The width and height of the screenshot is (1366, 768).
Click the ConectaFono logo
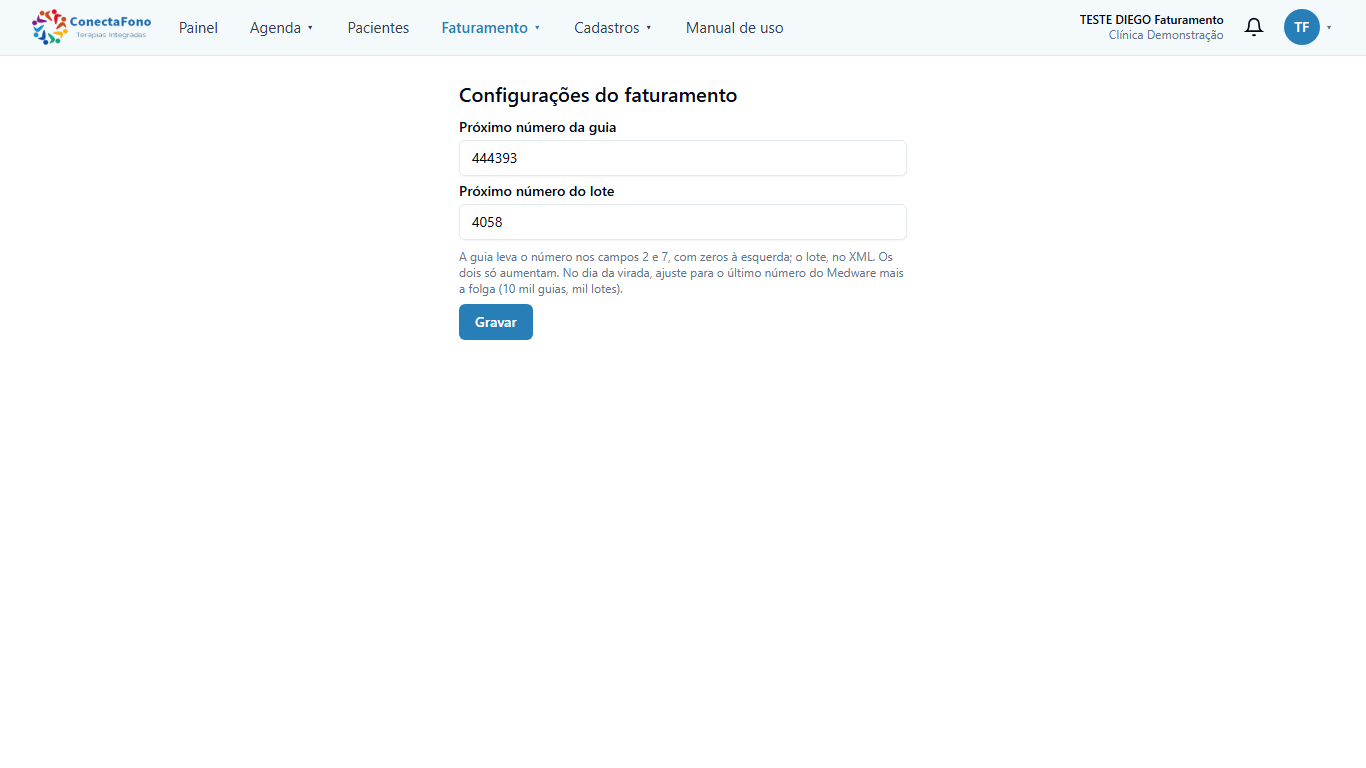click(x=91, y=27)
